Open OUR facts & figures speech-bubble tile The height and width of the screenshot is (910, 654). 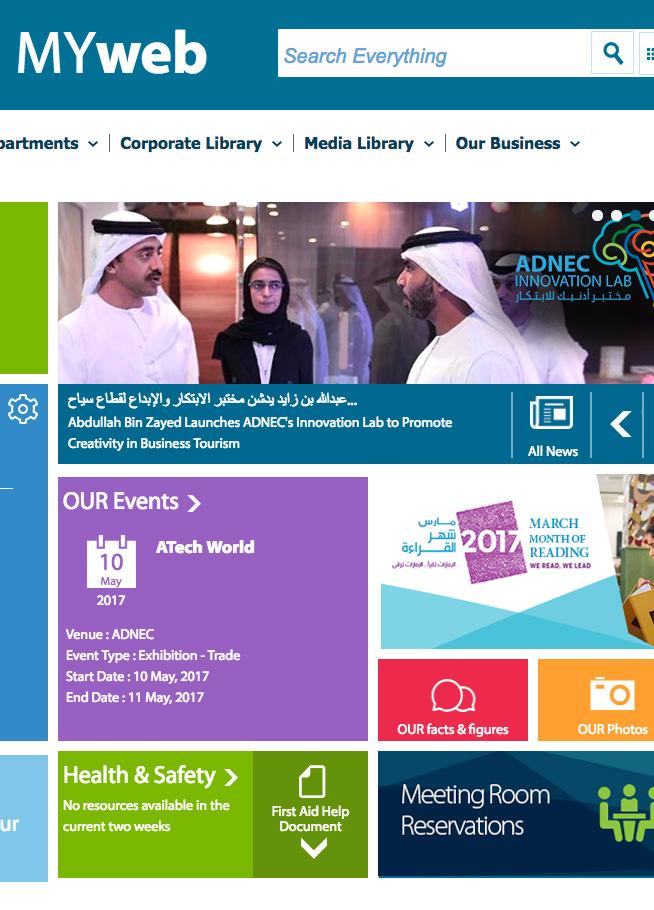click(453, 700)
